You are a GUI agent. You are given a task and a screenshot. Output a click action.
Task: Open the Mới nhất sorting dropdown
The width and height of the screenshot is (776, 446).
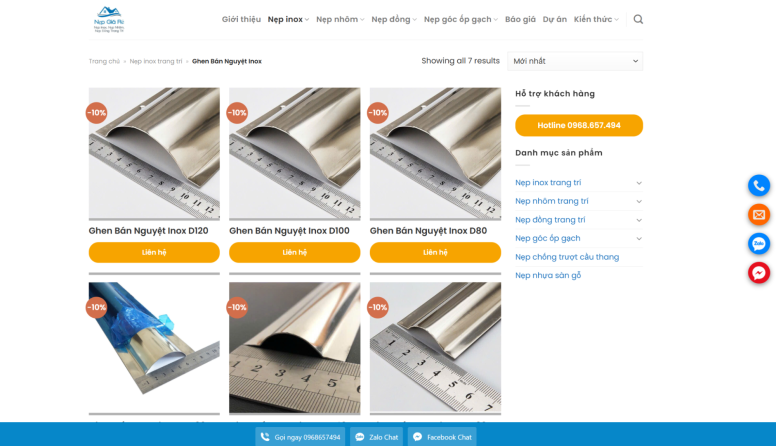575,61
